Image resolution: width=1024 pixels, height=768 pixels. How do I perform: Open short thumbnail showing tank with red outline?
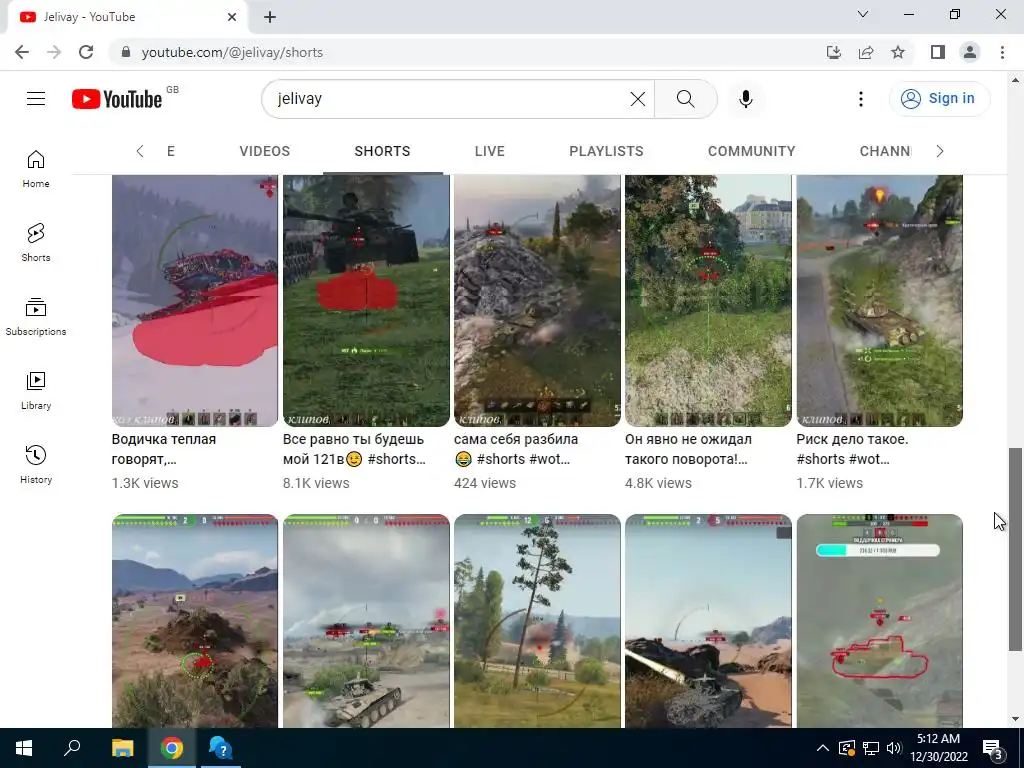(880, 620)
